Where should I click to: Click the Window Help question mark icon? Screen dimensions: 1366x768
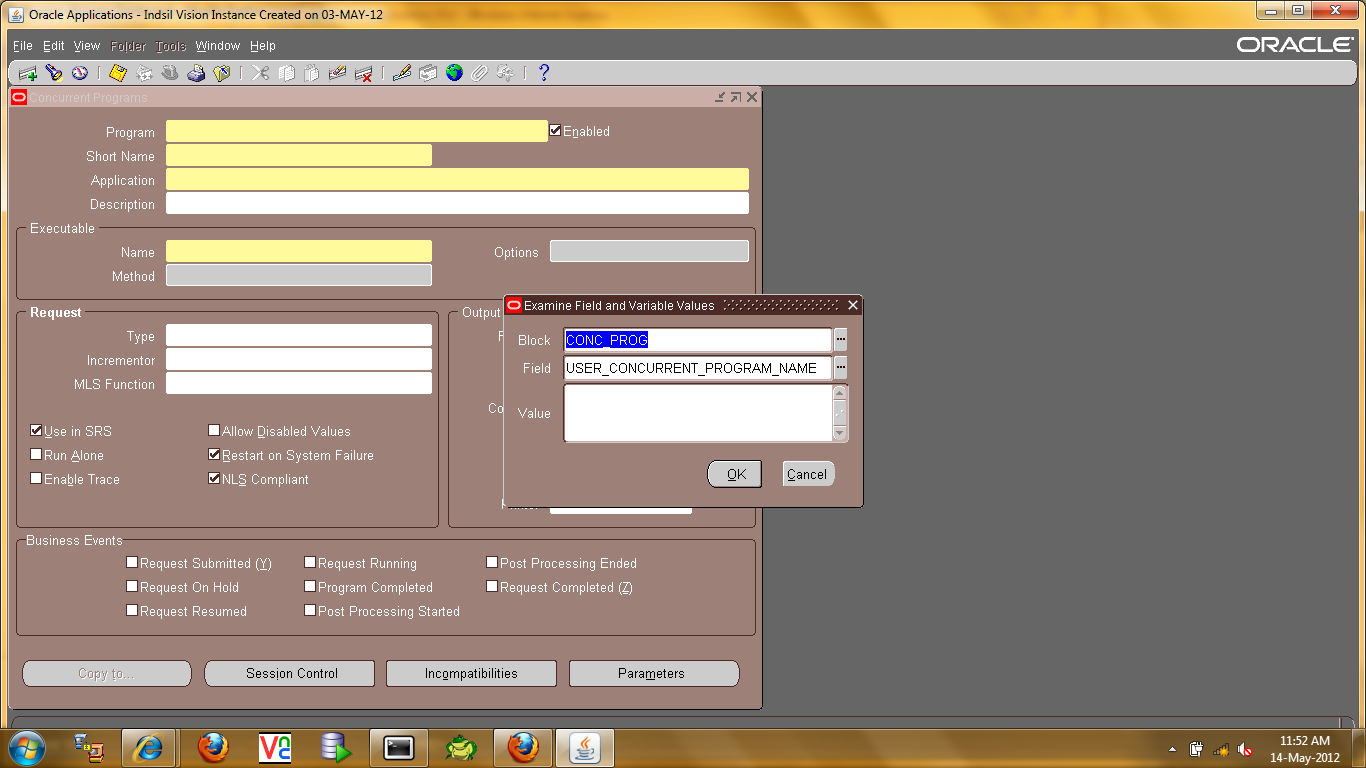point(544,73)
